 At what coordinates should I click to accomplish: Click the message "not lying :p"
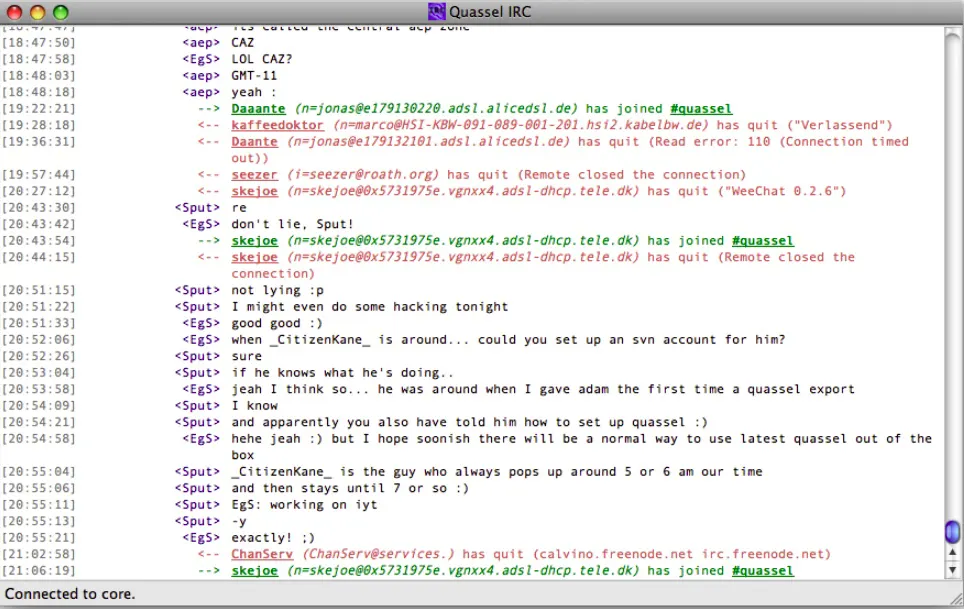277,290
